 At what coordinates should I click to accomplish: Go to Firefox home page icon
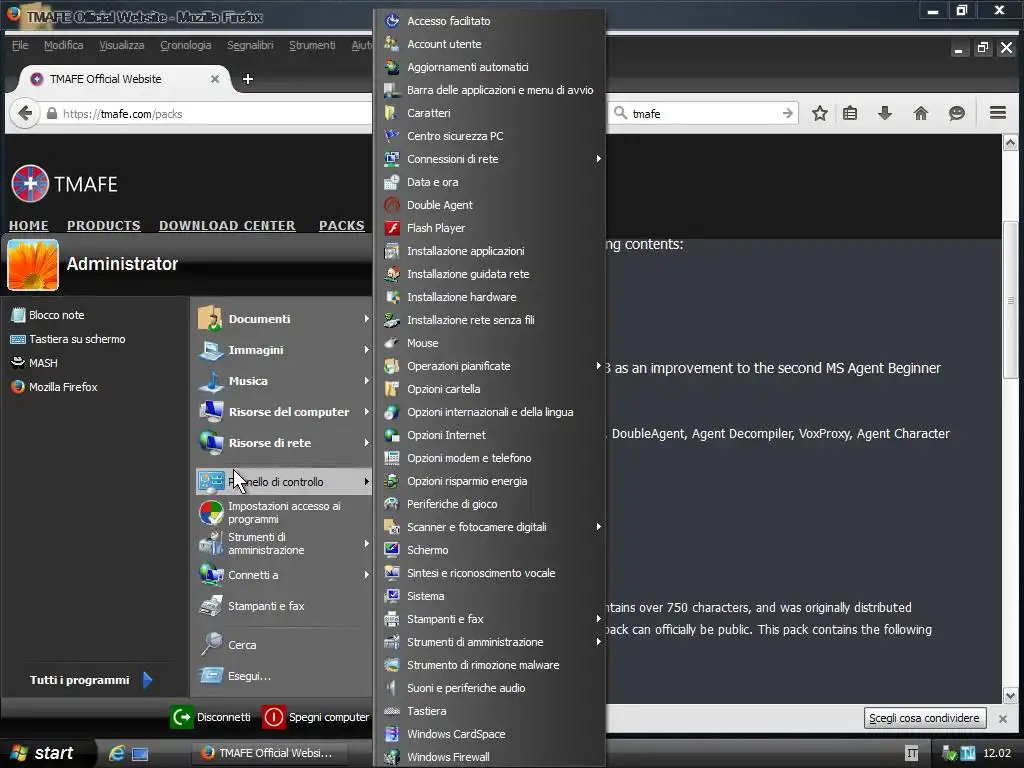pyautogui.click(x=921, y=114)
